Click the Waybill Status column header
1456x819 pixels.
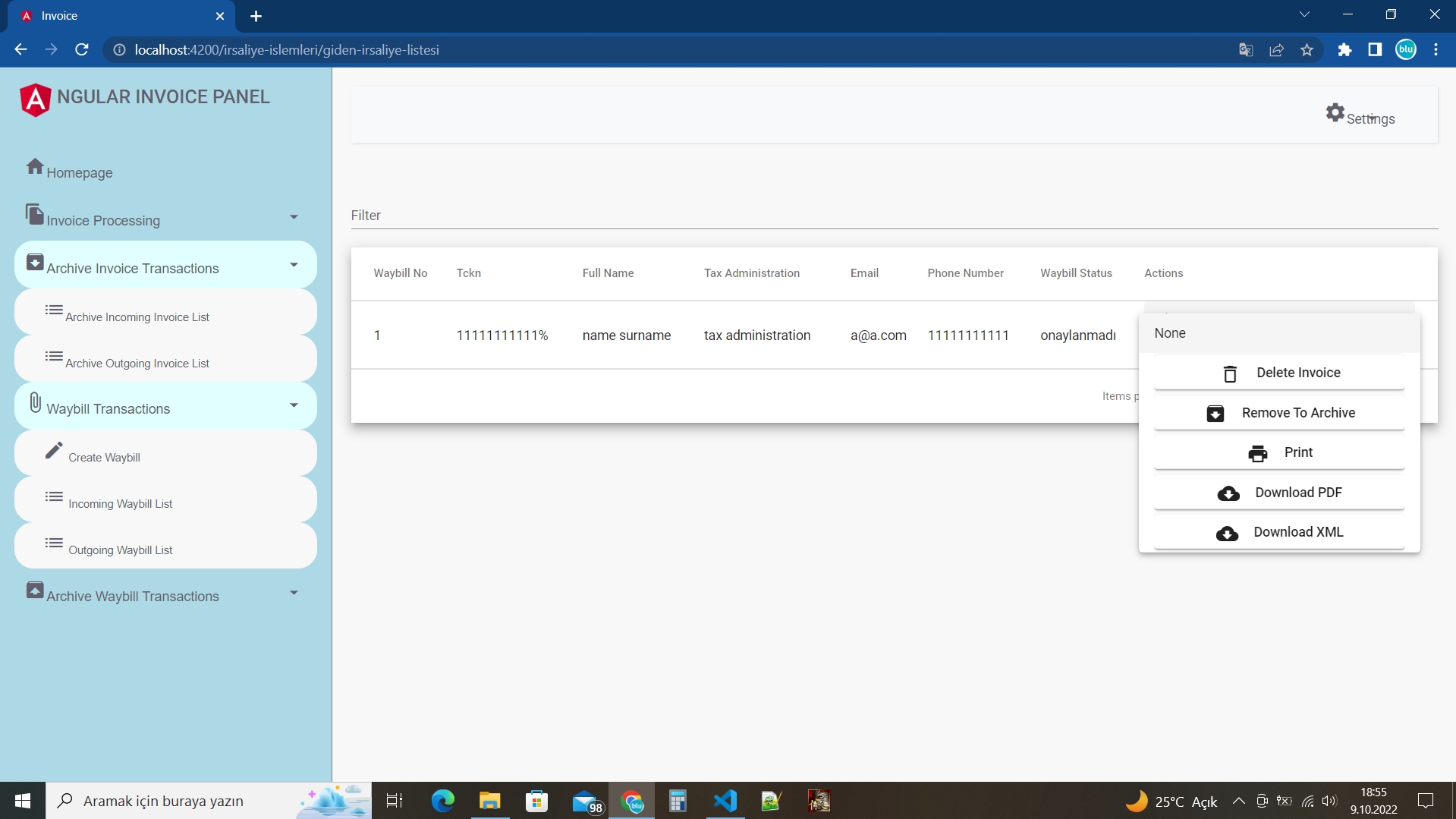[1076, 273]
